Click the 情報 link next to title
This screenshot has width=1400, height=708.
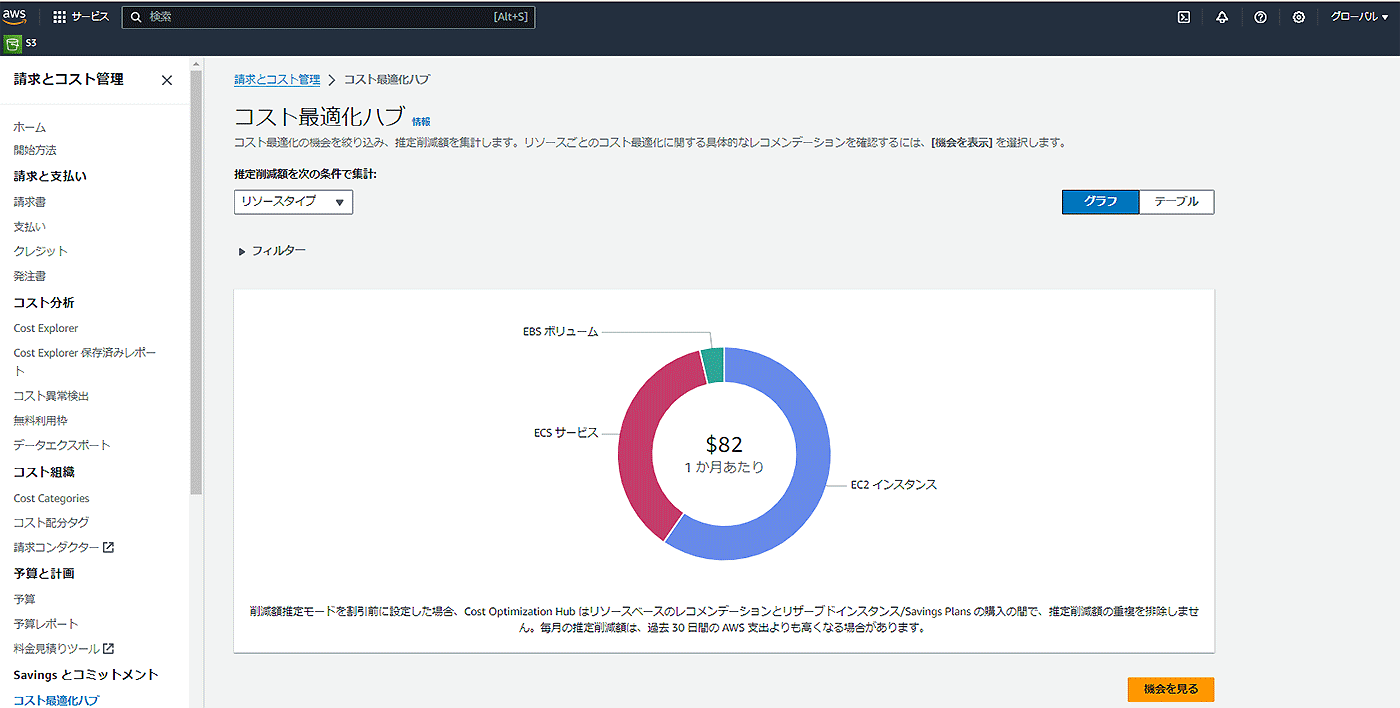pyautogui.click(x=421, y=121)
